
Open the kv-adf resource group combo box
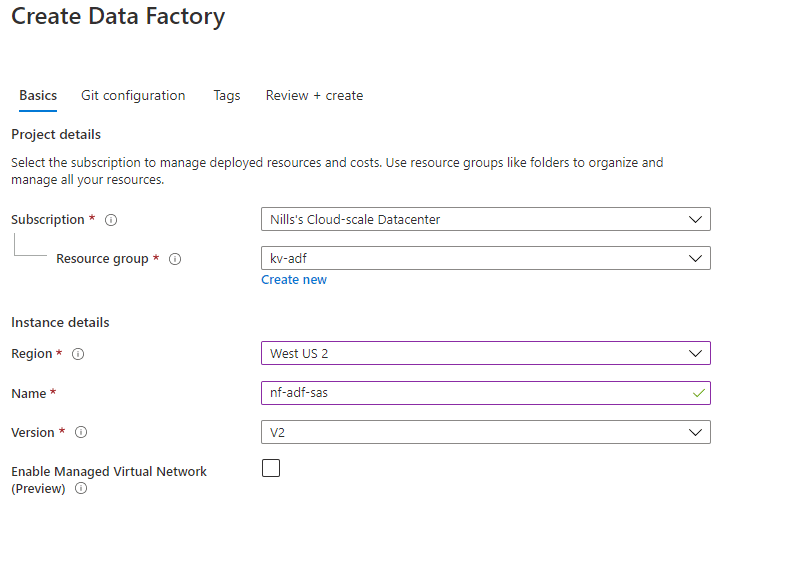[486, 259]
